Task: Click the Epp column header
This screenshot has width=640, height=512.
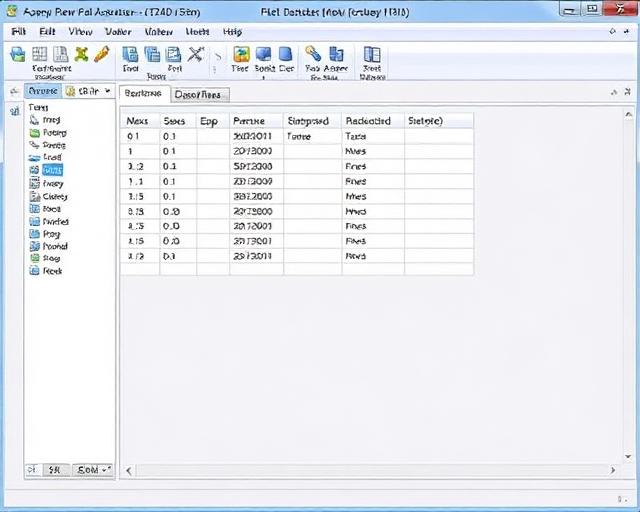Action: coord(213,121)
